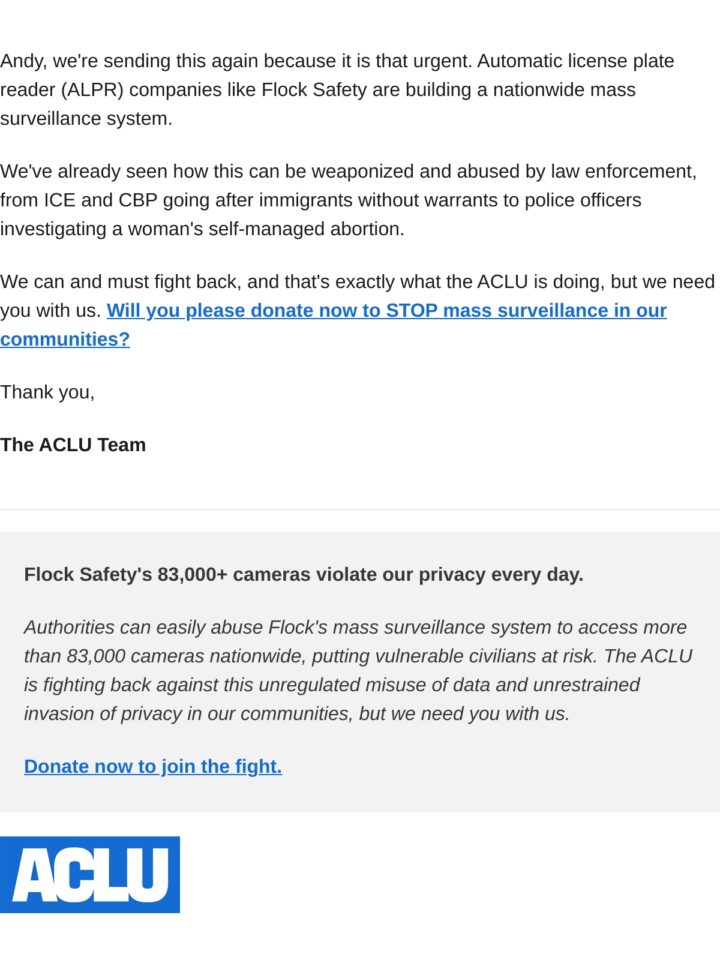Click the words 'surveillance system.' ending the first paragraph

point(86,119)
